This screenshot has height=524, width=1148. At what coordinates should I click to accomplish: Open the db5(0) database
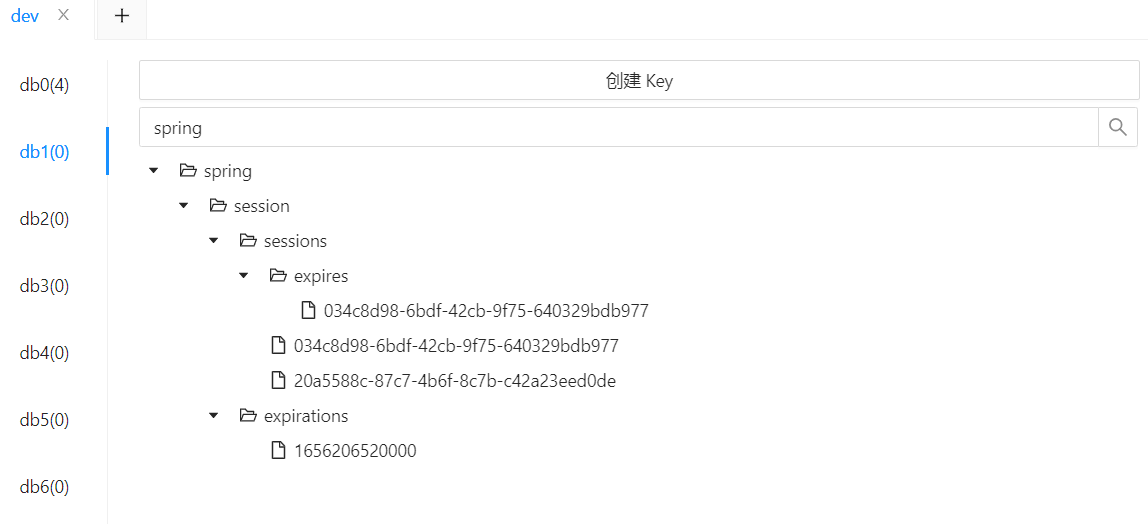click(x=45, y=420)
